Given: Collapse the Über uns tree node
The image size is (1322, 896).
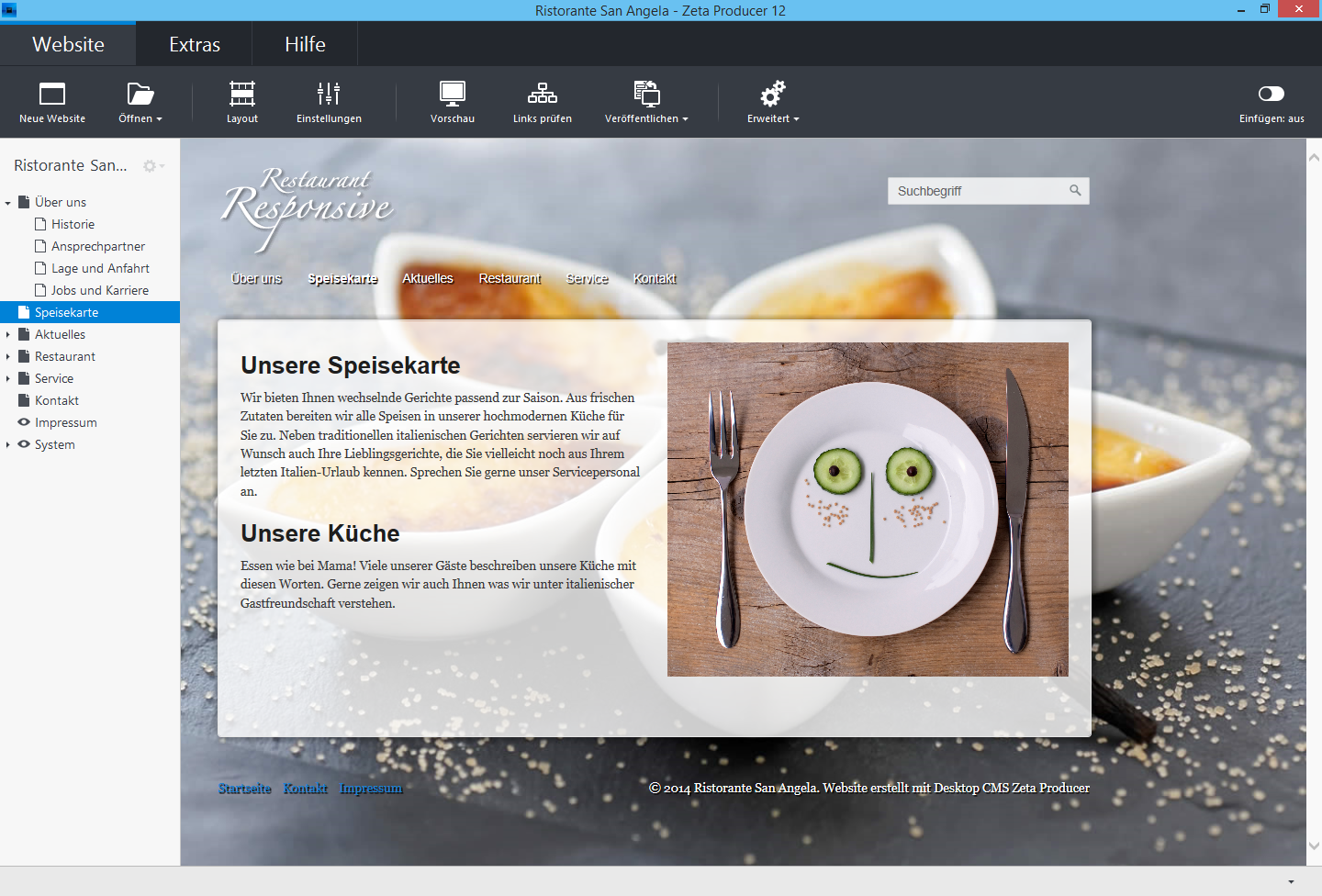Looking at the screenshot, I should 8,203.
